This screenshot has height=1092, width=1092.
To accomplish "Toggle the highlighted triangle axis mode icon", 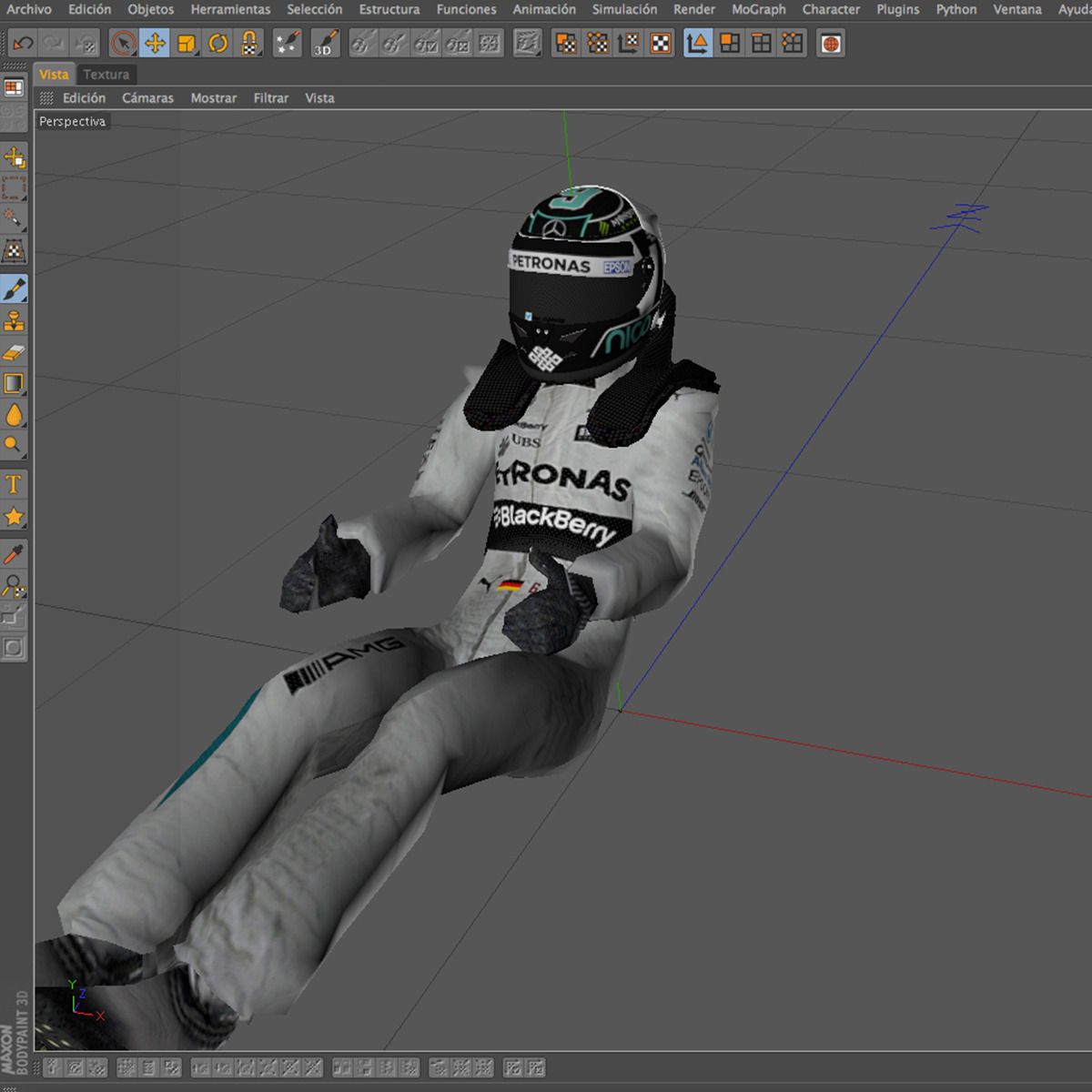I will pyautogui.click(x=698, y=43).
